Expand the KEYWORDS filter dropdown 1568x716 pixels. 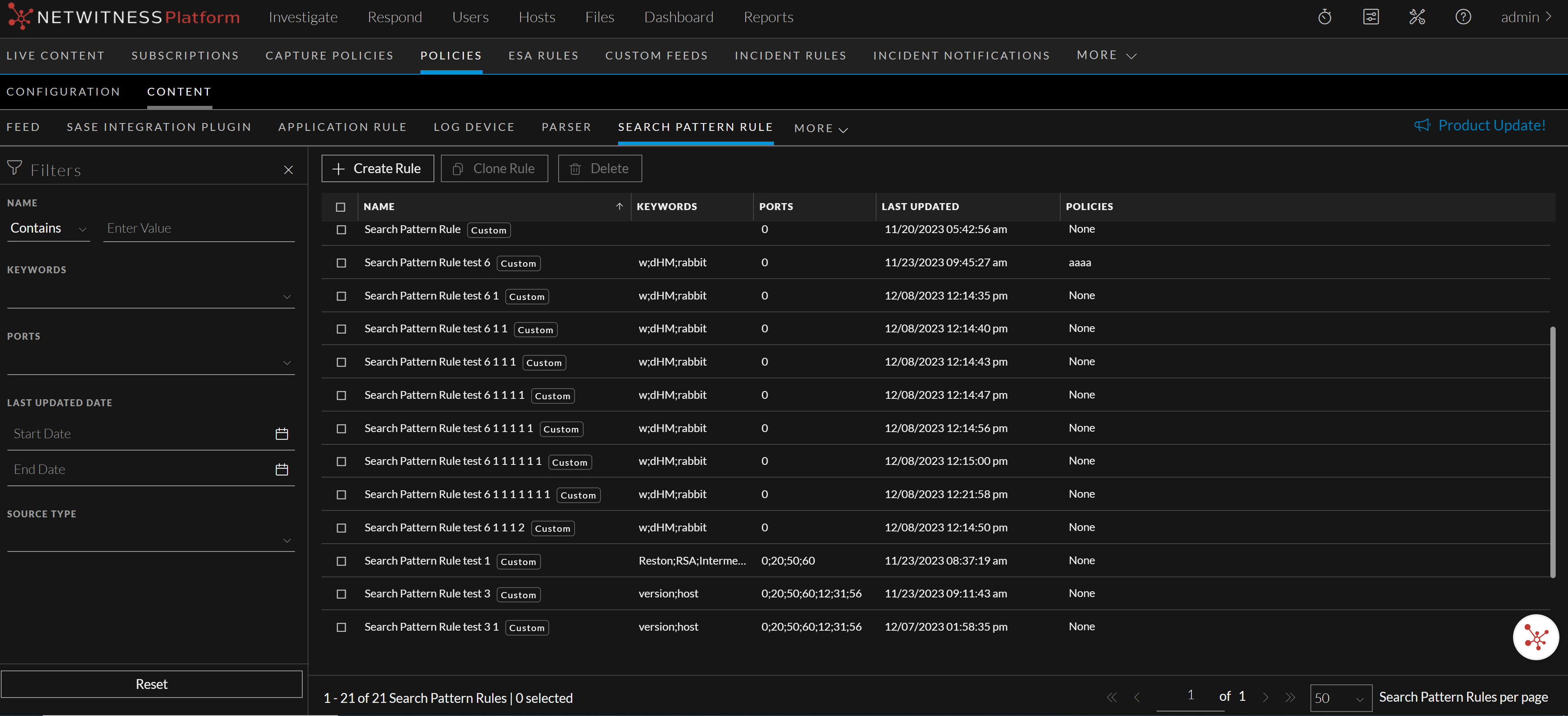pyautogui.click(x=287, y=297)
